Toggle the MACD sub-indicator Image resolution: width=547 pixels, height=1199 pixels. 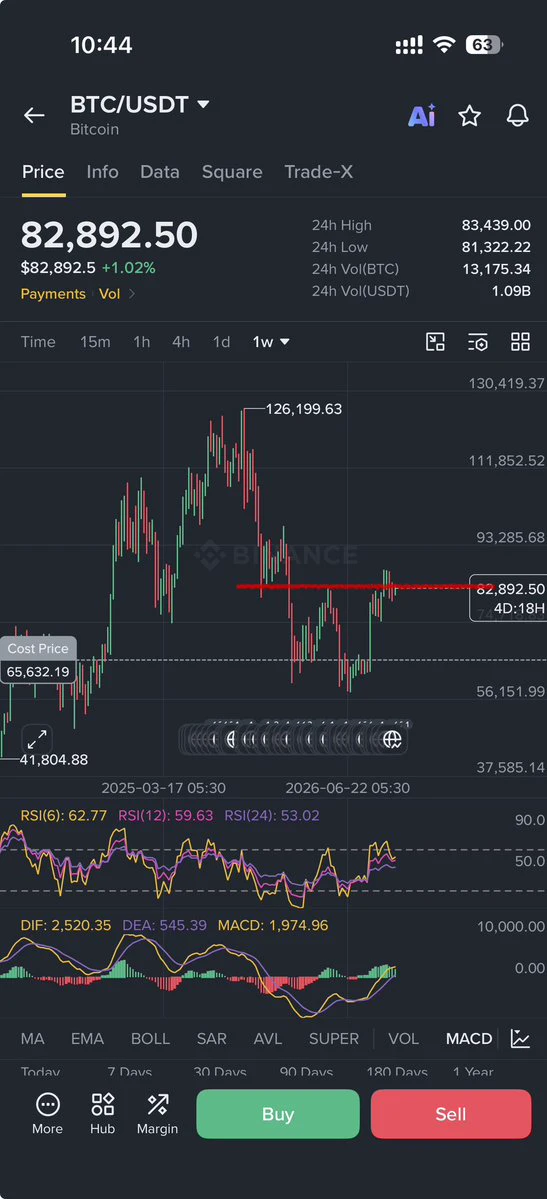pos(469,1038)
